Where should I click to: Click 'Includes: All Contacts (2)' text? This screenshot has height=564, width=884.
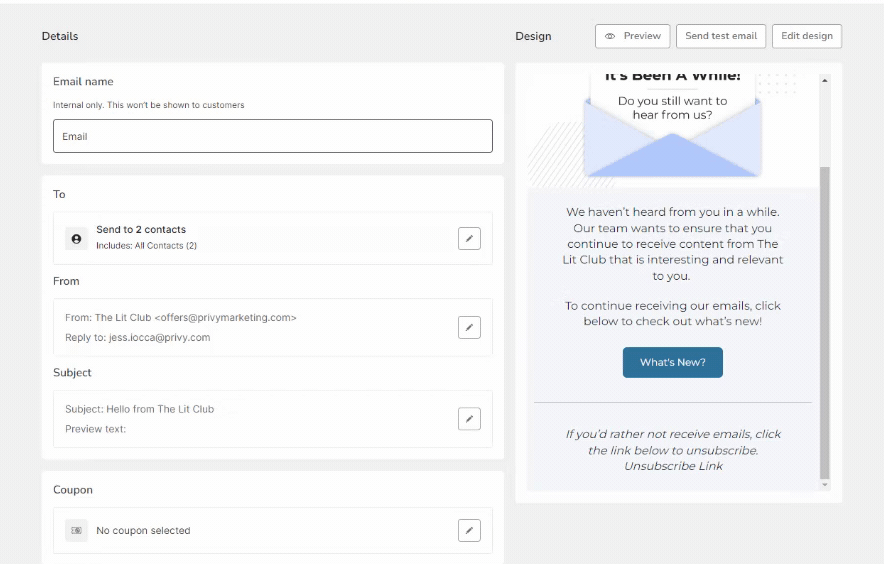[x=147, y=245]
